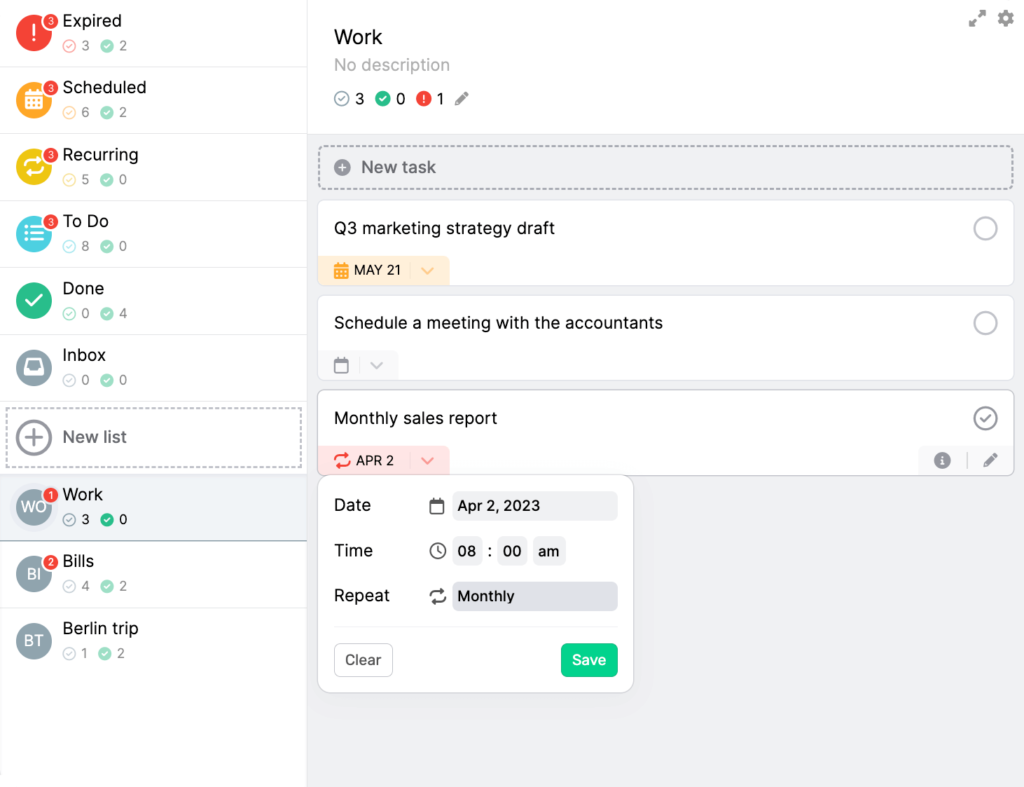Click the To Do list icon

click(x=33, y=234)
